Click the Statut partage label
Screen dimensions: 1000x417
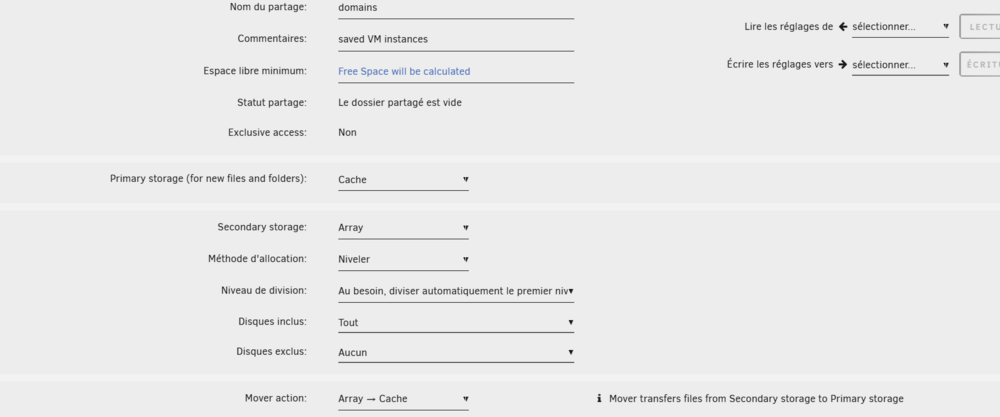272,103
